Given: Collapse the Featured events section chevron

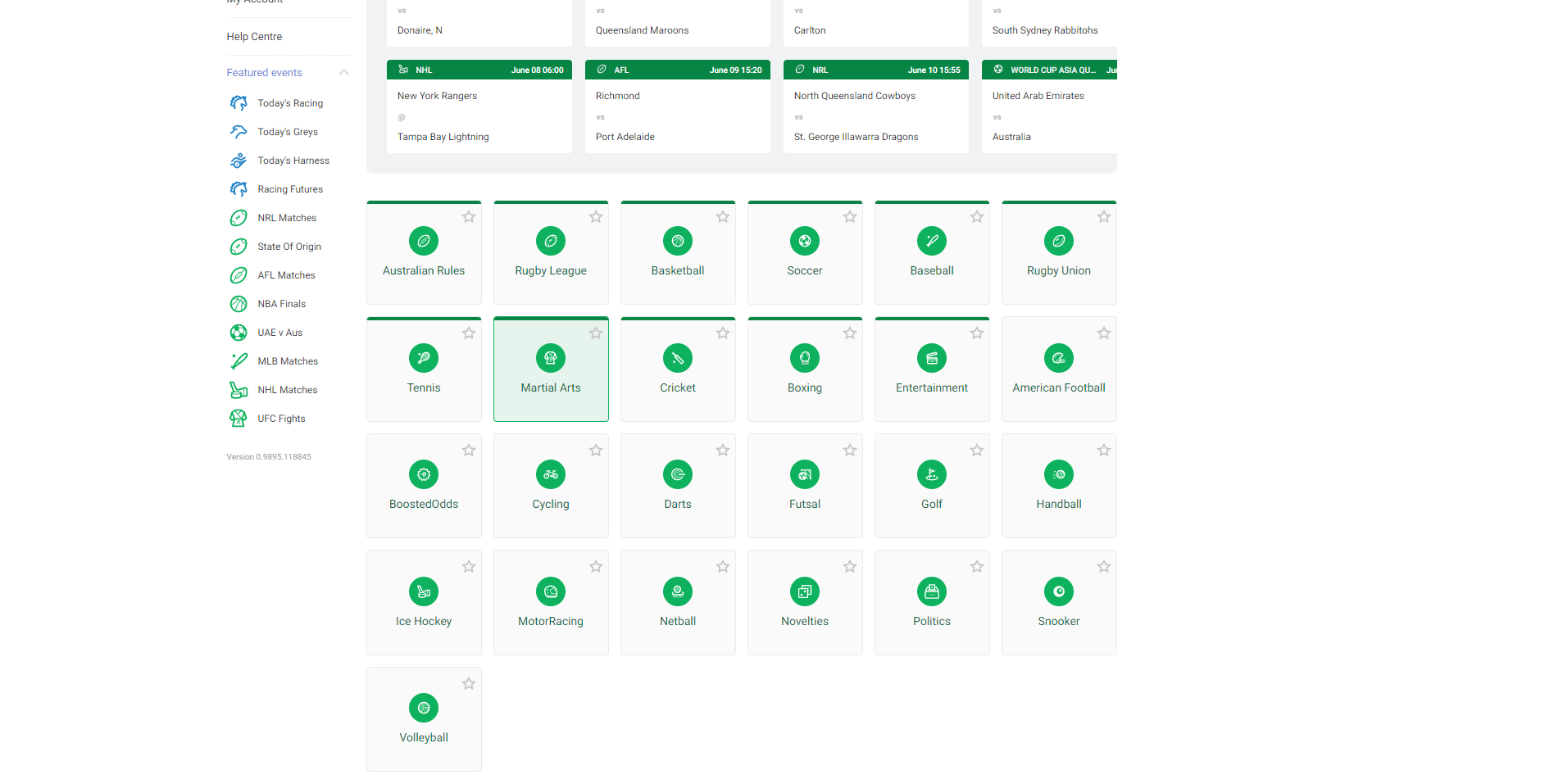Looking at the screenshot, I should click(344, 72).
